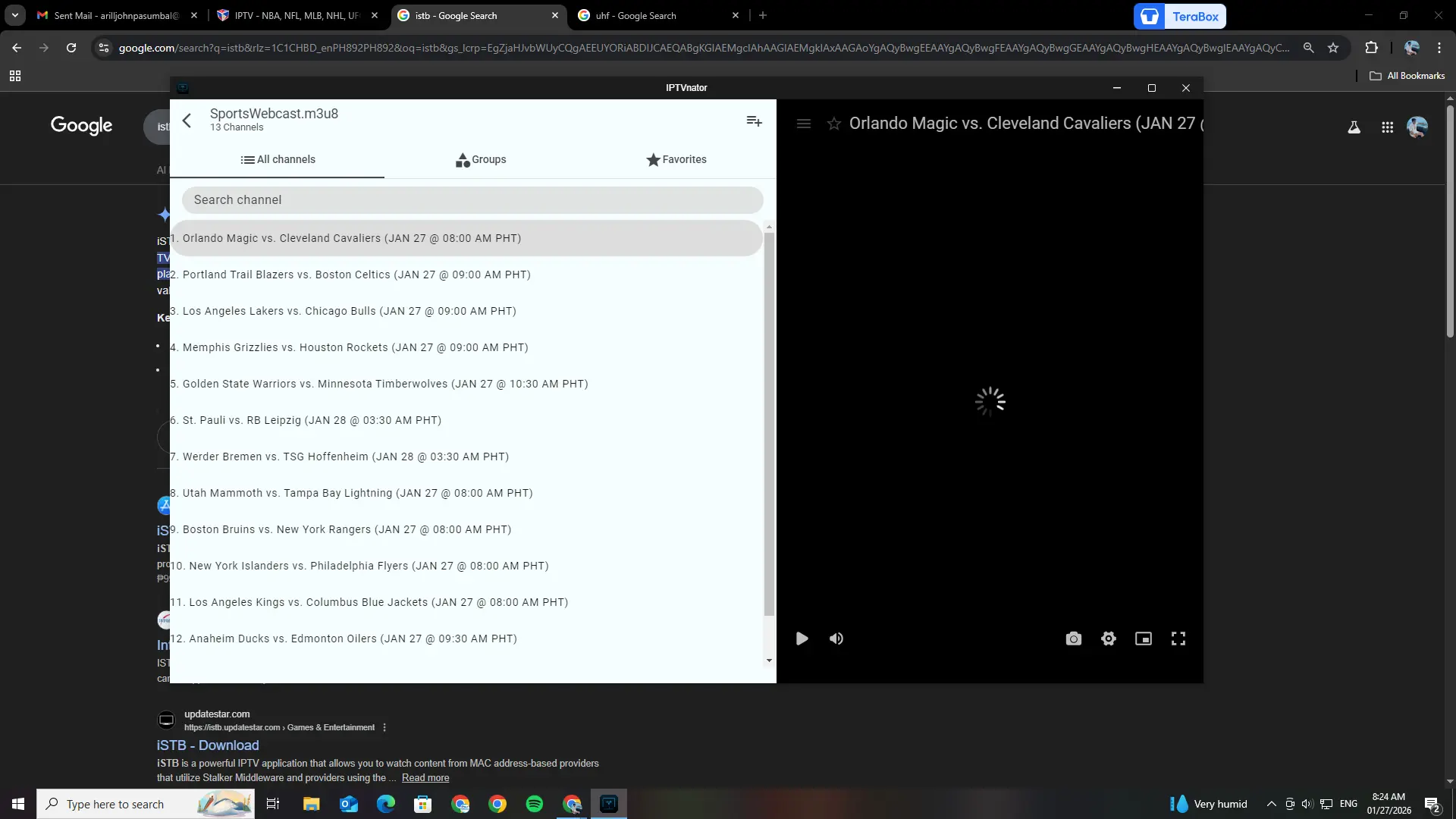Switch to the IPTV - NBA, NFL browser tab
The height and width of the screenshot is (819, 1456).
point(296,15)
